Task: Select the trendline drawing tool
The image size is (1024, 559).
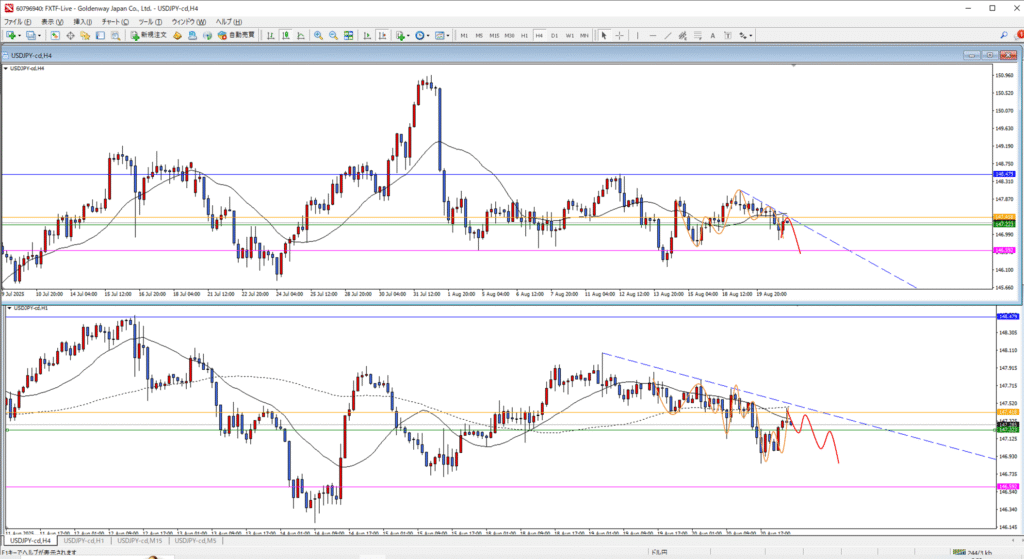Action: [667, 35]
